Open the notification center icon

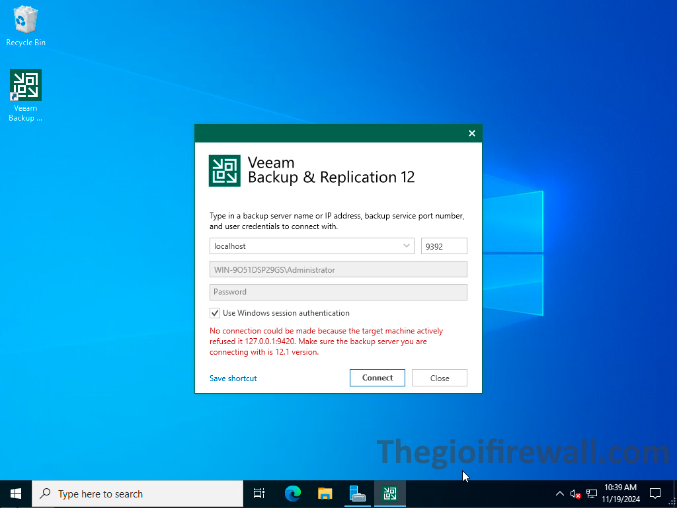(x=655, y=493)
